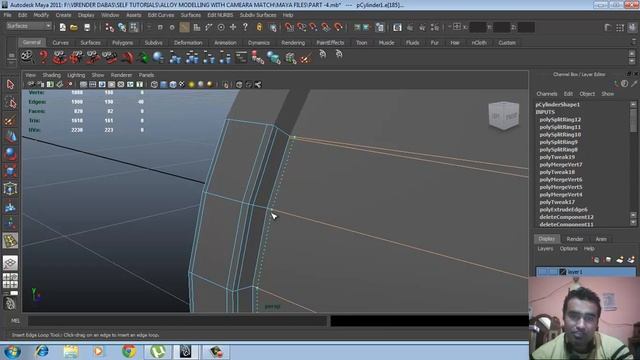Viewport: 640px width, 360px height.
Task: Toggle snap to grids magnet icon
Action: click(289, 27)
